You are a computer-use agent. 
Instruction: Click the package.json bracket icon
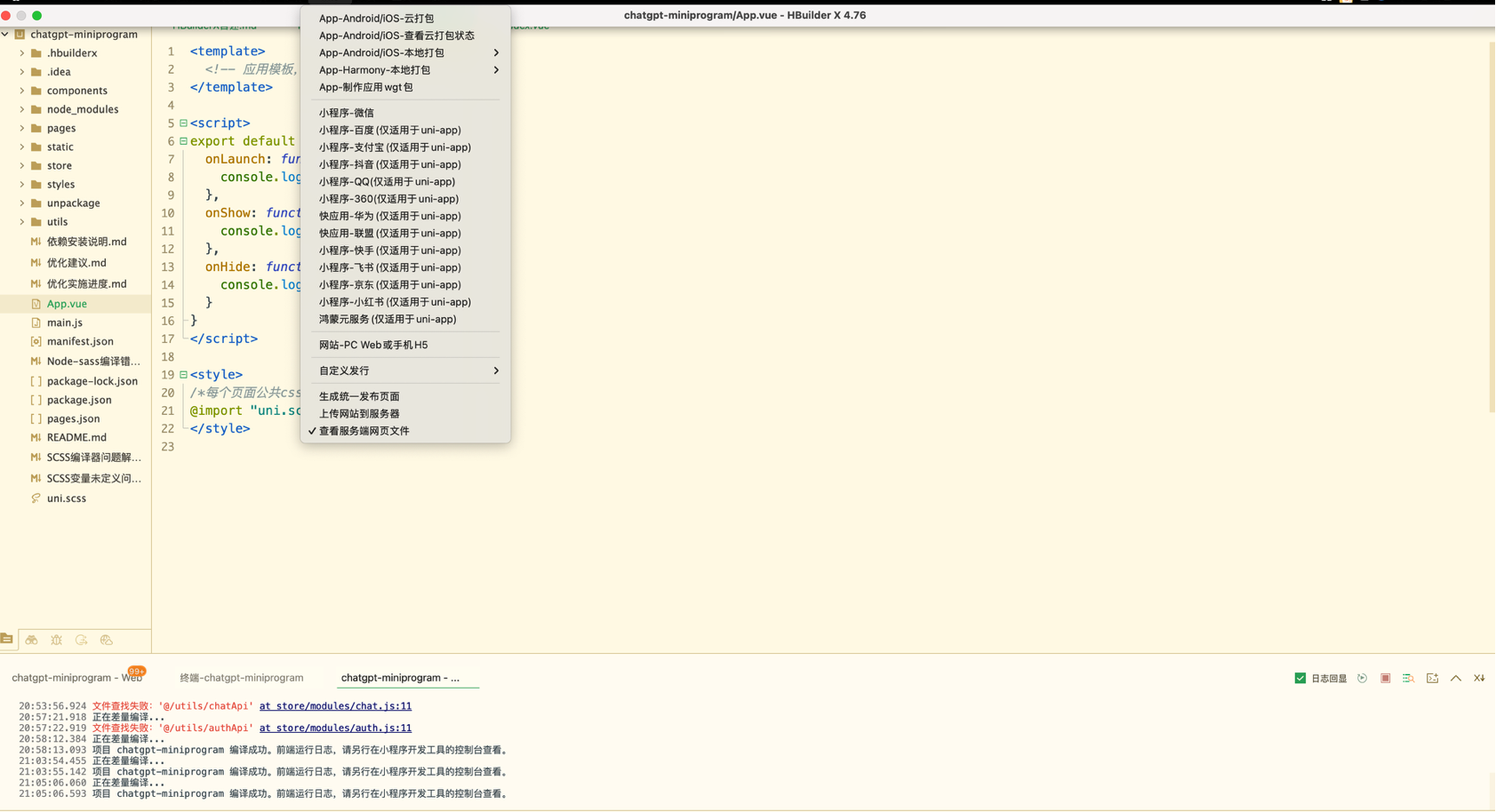[36, 401]
